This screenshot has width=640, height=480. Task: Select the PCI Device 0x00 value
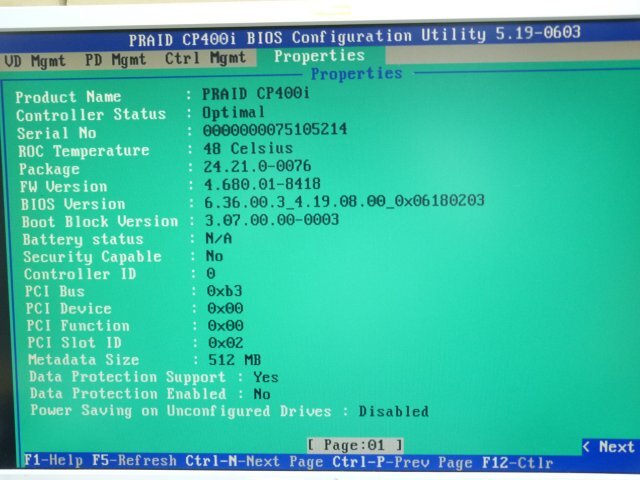(225, 308)
